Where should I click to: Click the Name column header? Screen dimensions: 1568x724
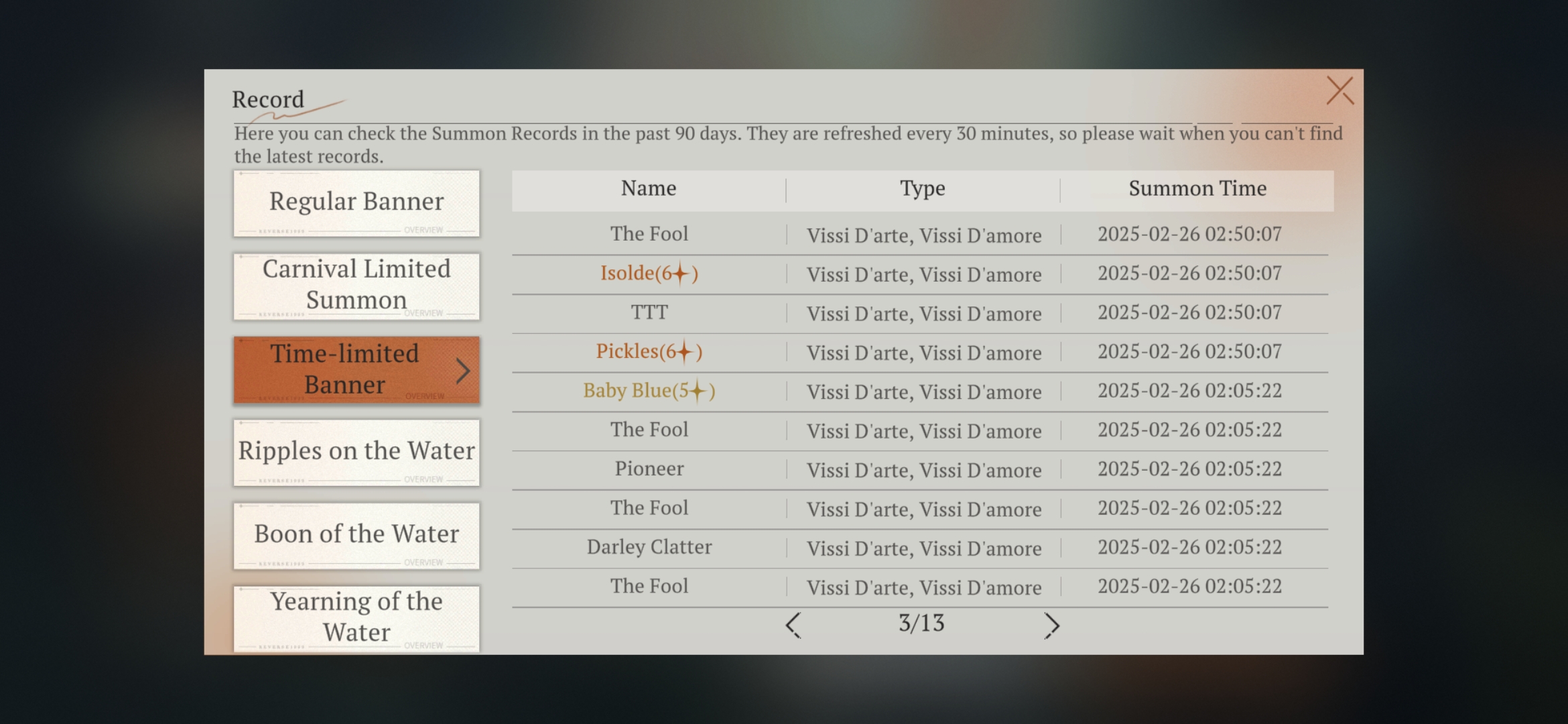pos(649,189)
